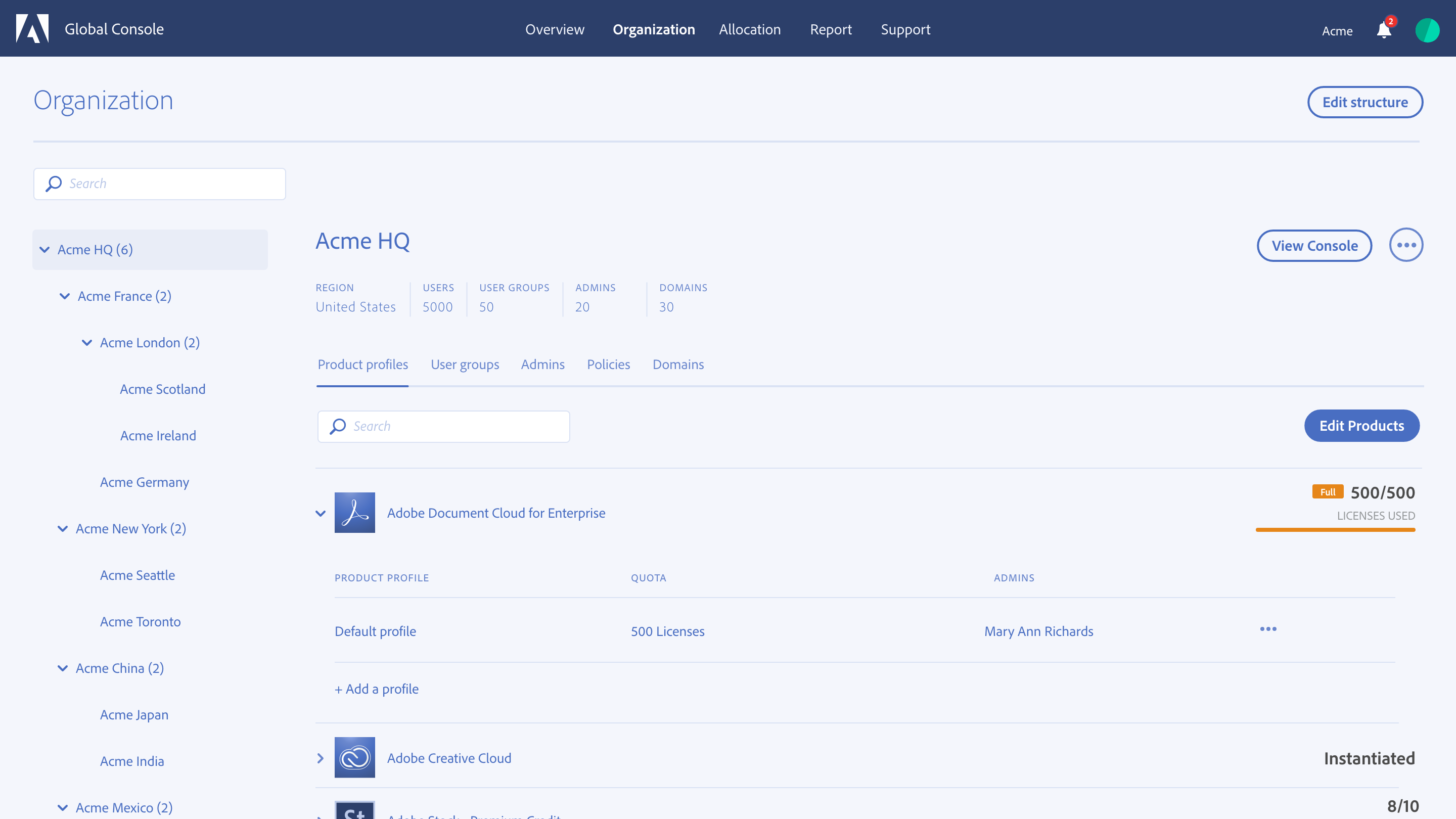The image size is (1456, 819).
Task: Select Acme Toronto in the tree
Action: 140,622
